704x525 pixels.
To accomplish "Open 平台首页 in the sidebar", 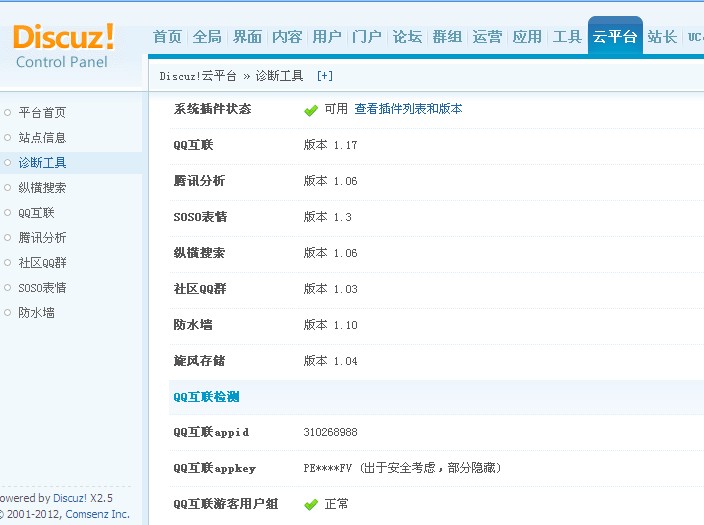I will (42, 113).
